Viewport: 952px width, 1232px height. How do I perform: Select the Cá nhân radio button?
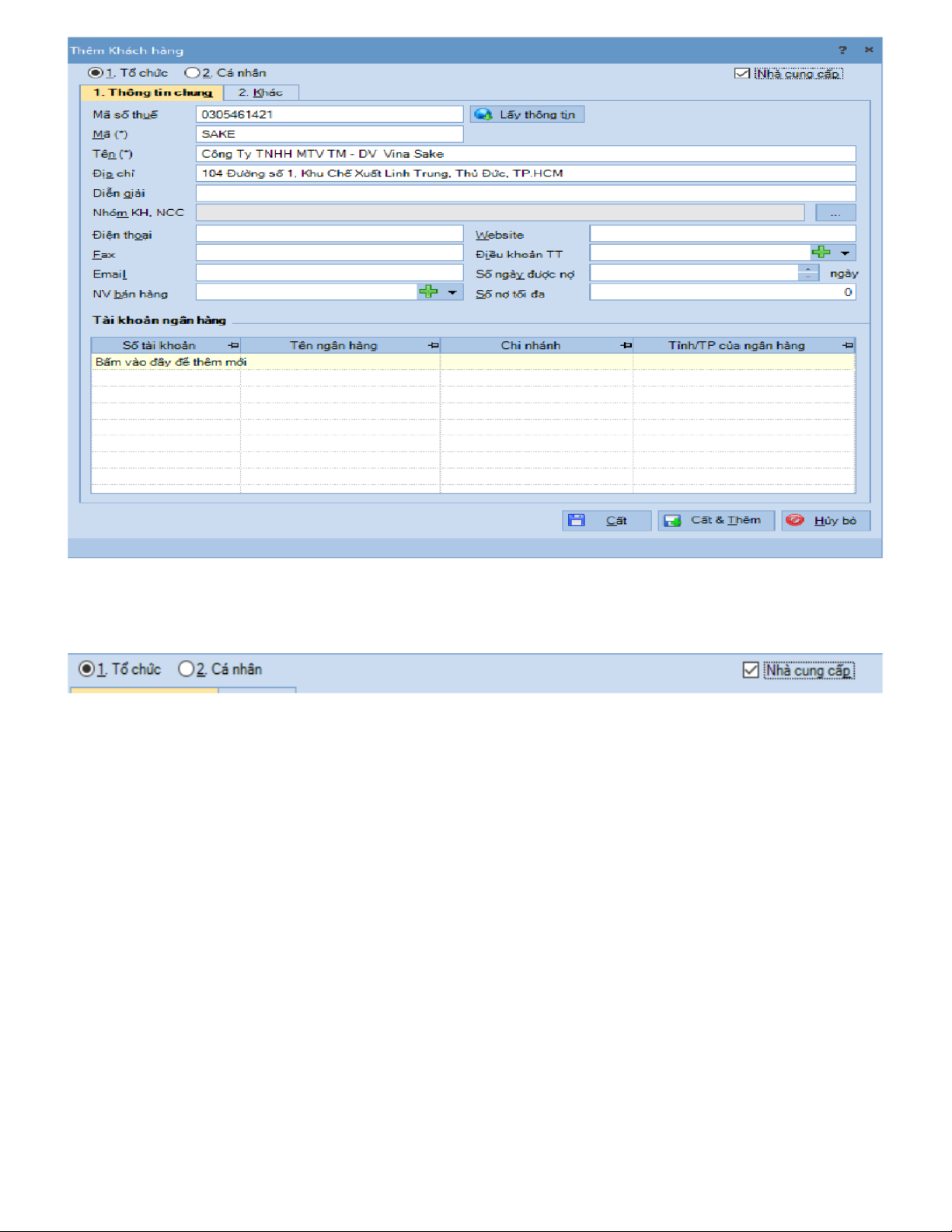point(191,73)
